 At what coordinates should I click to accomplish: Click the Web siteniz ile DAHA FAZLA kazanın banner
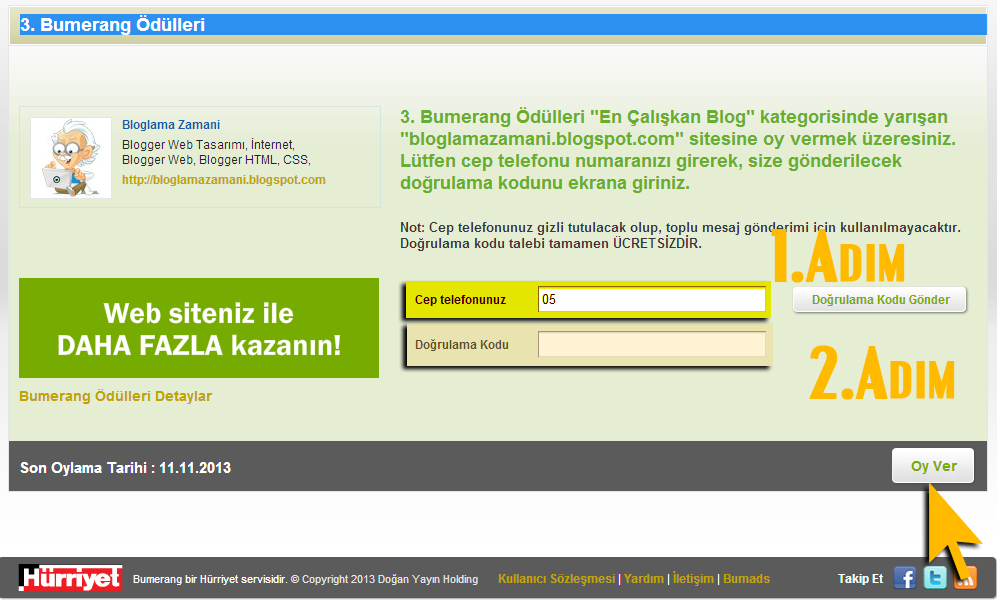tap(199, 328)
